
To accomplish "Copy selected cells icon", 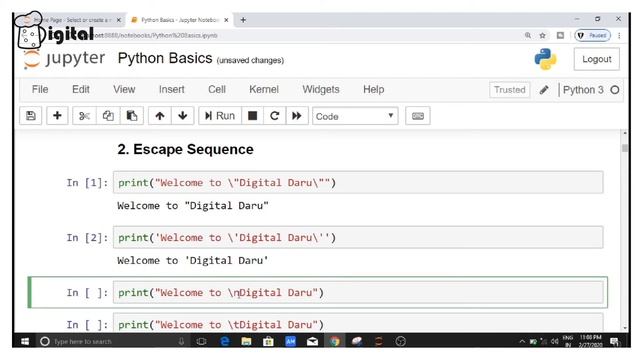I will 108,116.
